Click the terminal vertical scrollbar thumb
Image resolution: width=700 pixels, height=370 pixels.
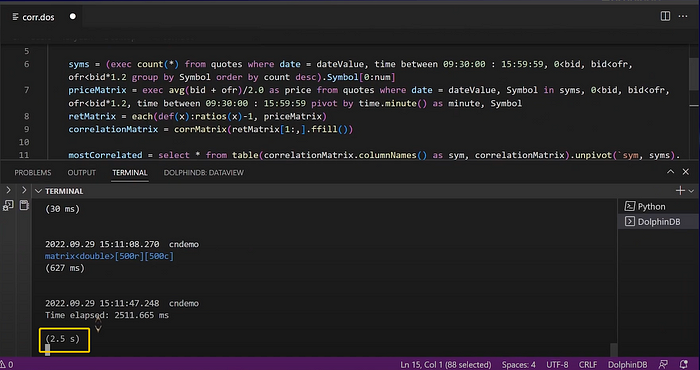pyautogui.click(x=614, y=349)
